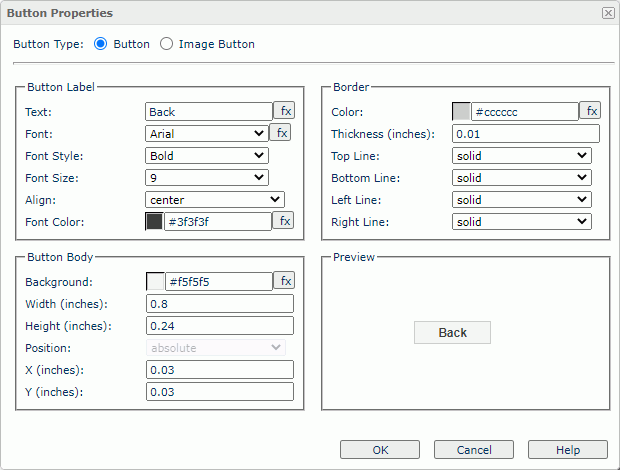Open the fx formula editor for Font
Screen dimensions: 620x470
281,133
